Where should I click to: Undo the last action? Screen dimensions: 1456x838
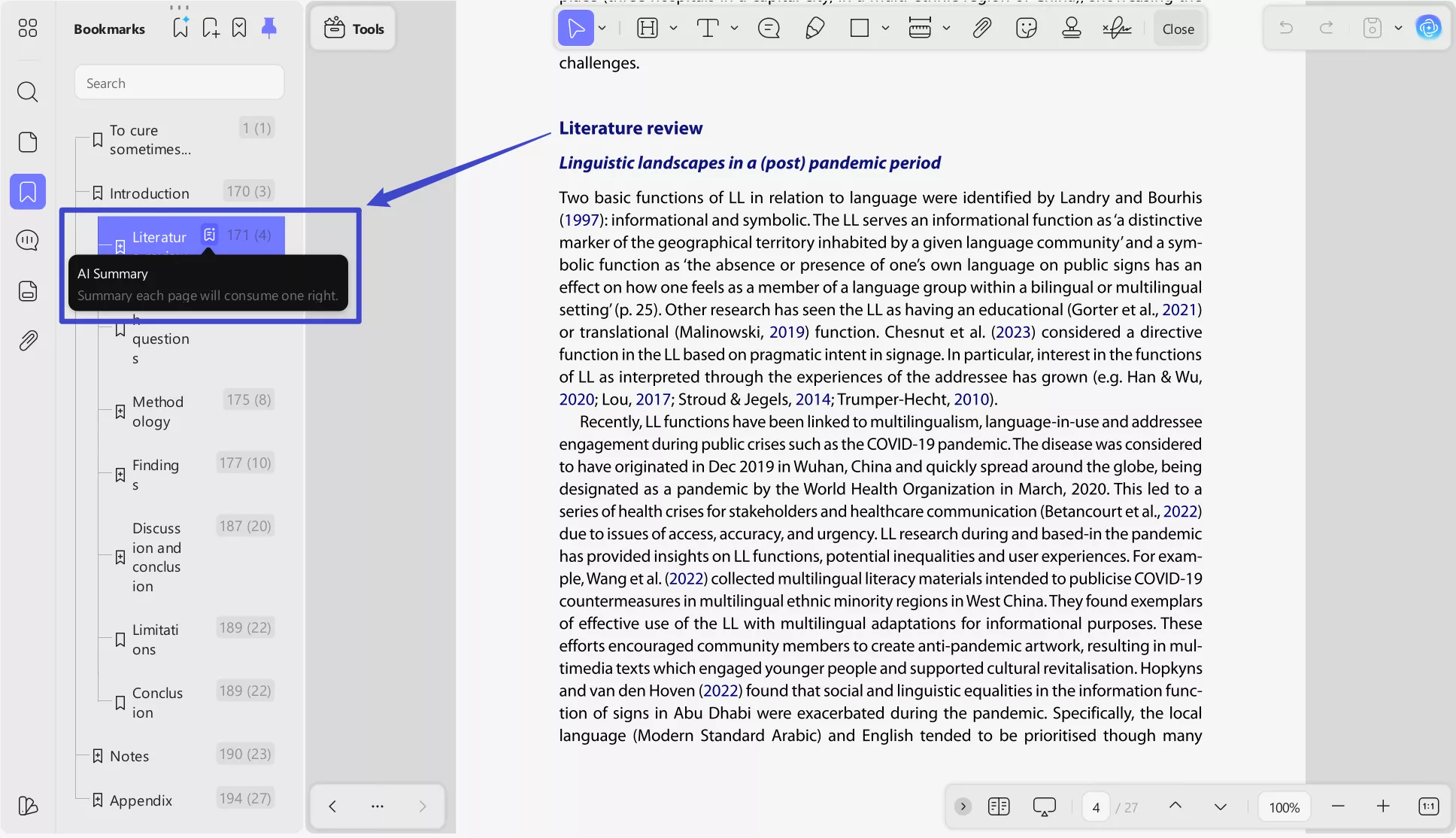1286,27
